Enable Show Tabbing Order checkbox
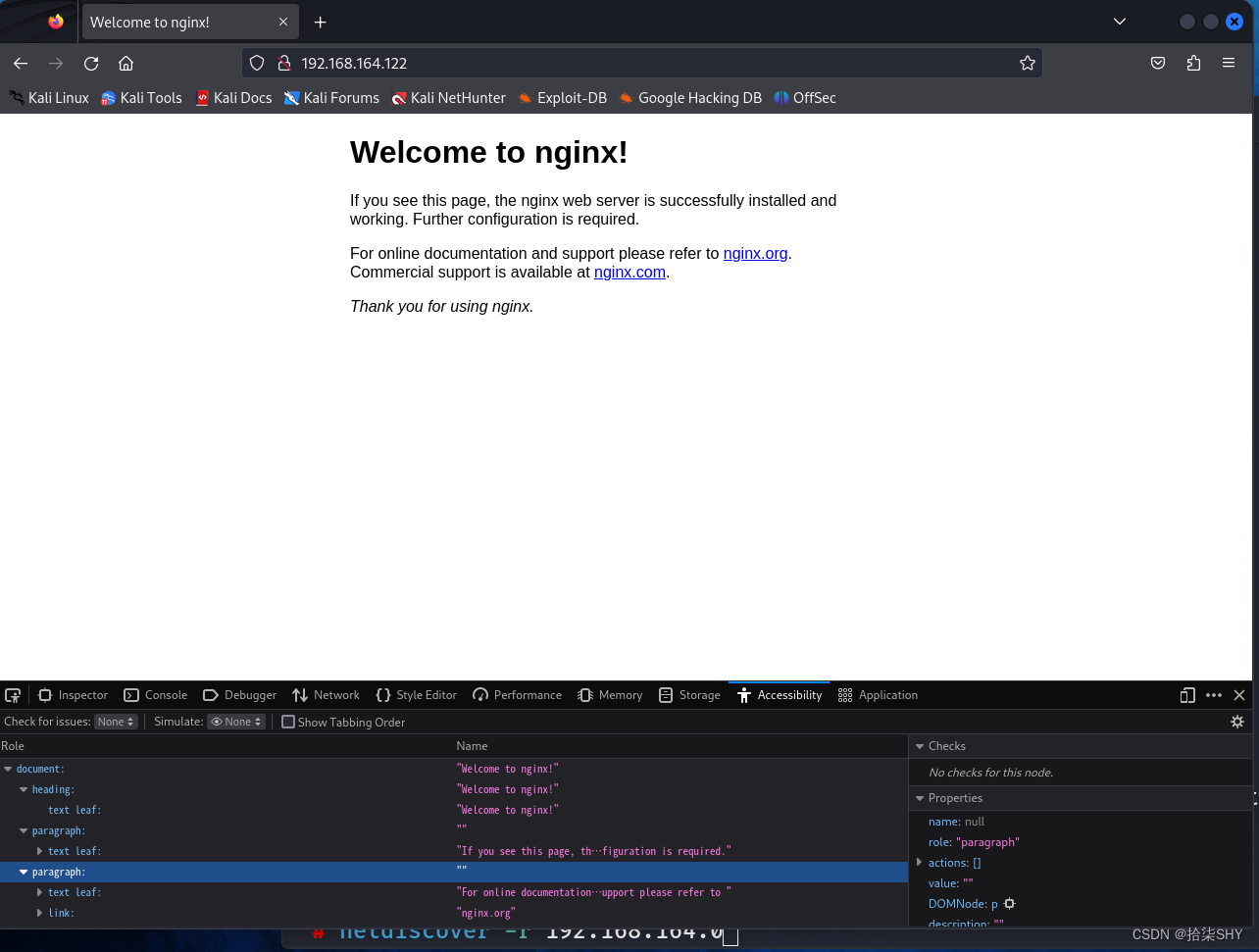 288,722
